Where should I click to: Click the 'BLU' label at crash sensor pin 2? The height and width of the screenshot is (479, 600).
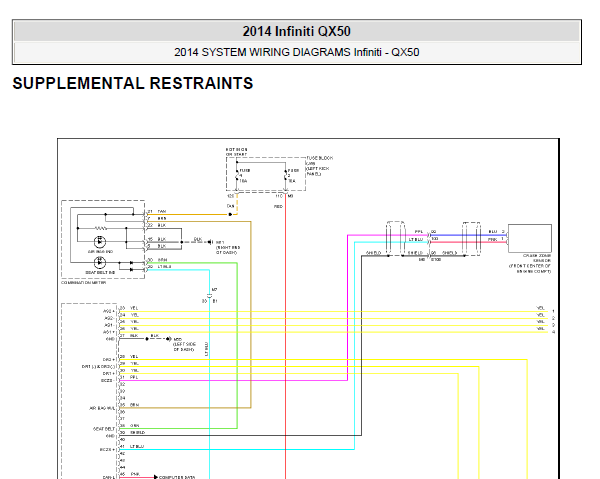click(493, 231)
